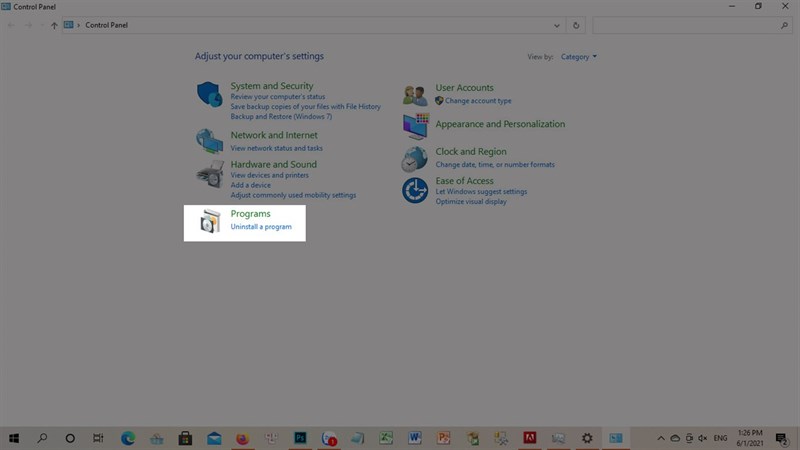Image resolution: width=800 pixels, height=450 pixels.
Task: Click Change account type
Action: tap(478, 101)
